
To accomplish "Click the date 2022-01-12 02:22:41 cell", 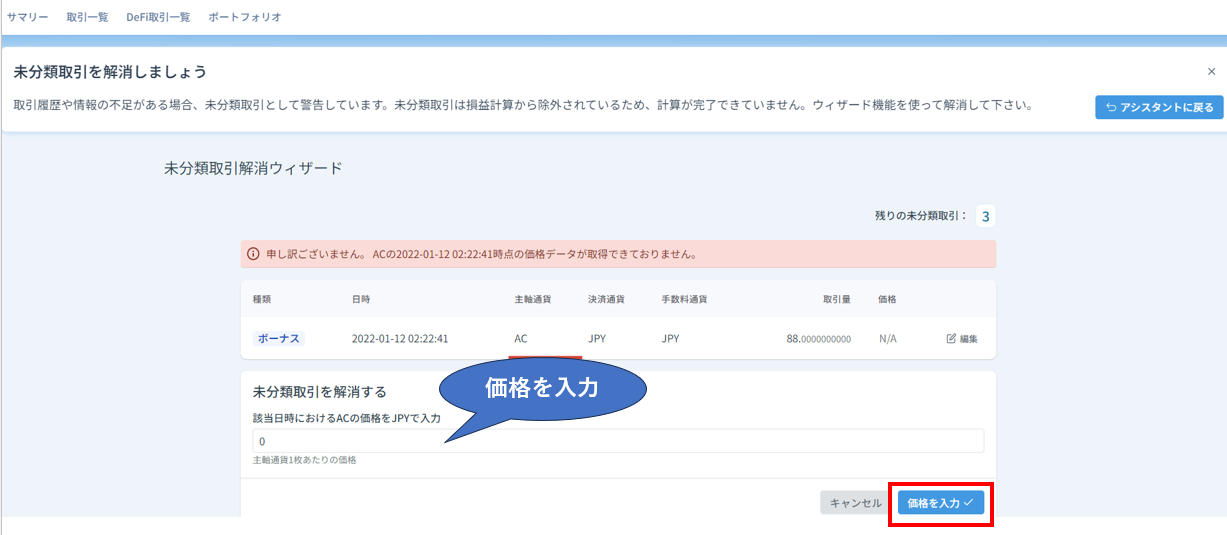I will click(x=400, y=339).
